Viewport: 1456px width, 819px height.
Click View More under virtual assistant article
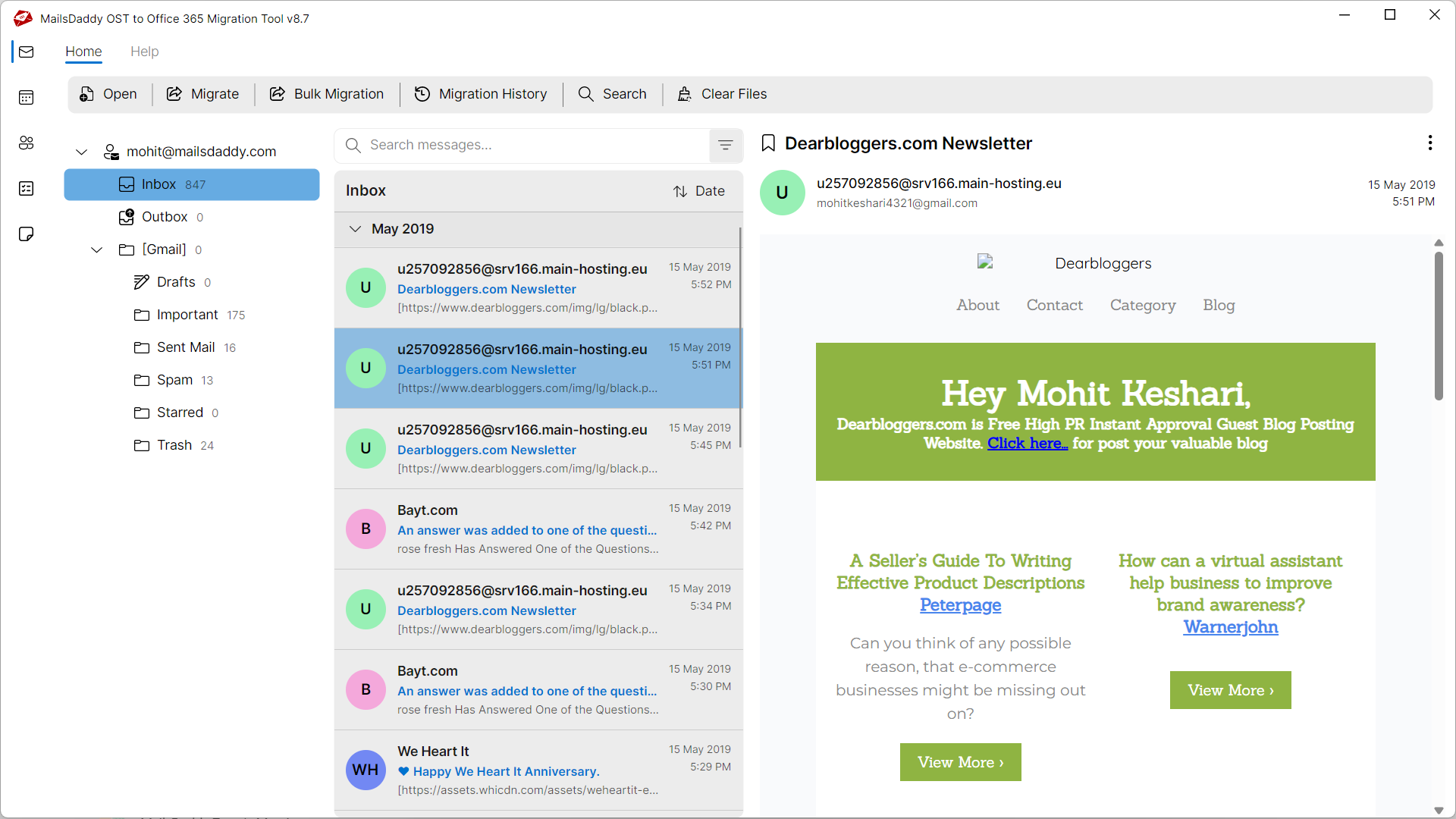pyautogui.click(x=1230, y=690)
